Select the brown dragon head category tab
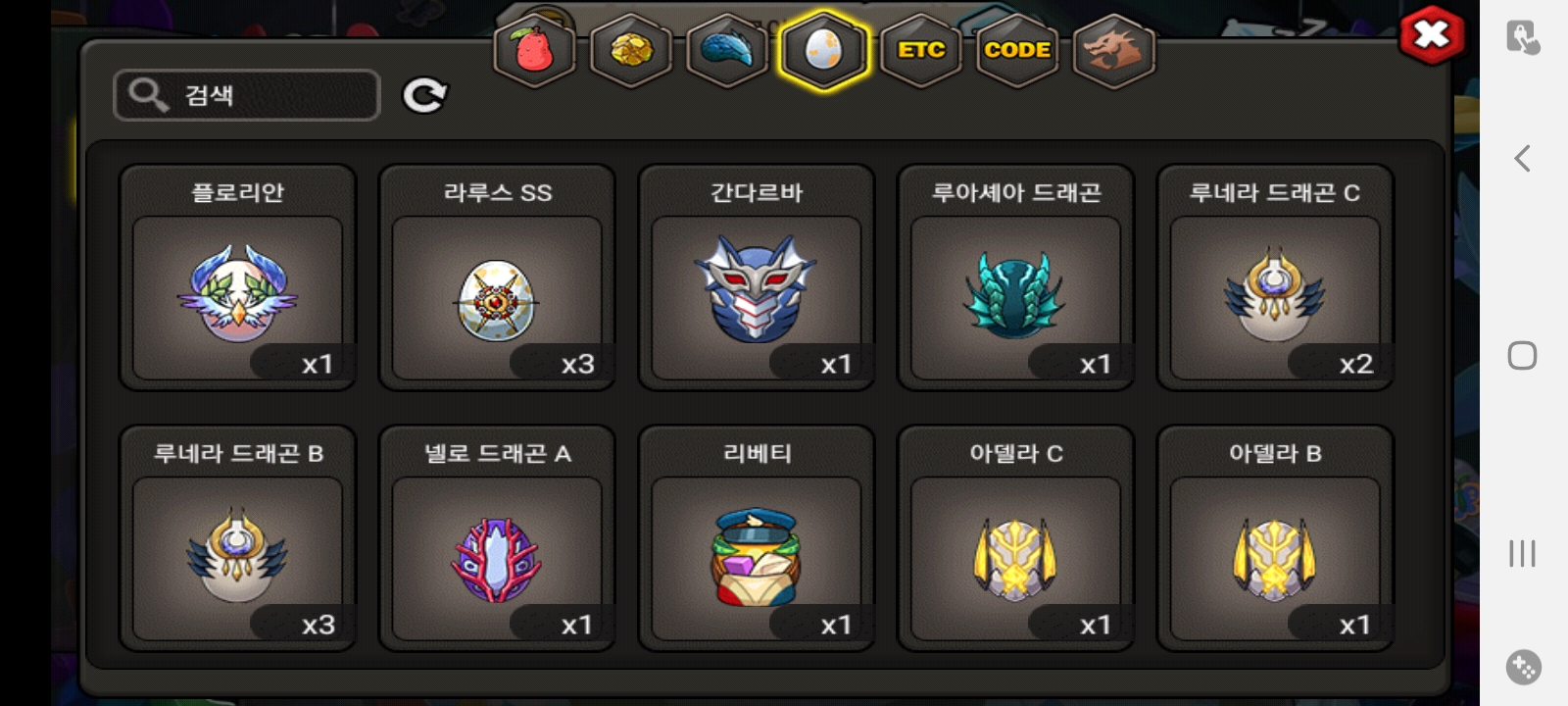Image resolution: width=1568 pixels, height=706 pixels. (1114, 50)
